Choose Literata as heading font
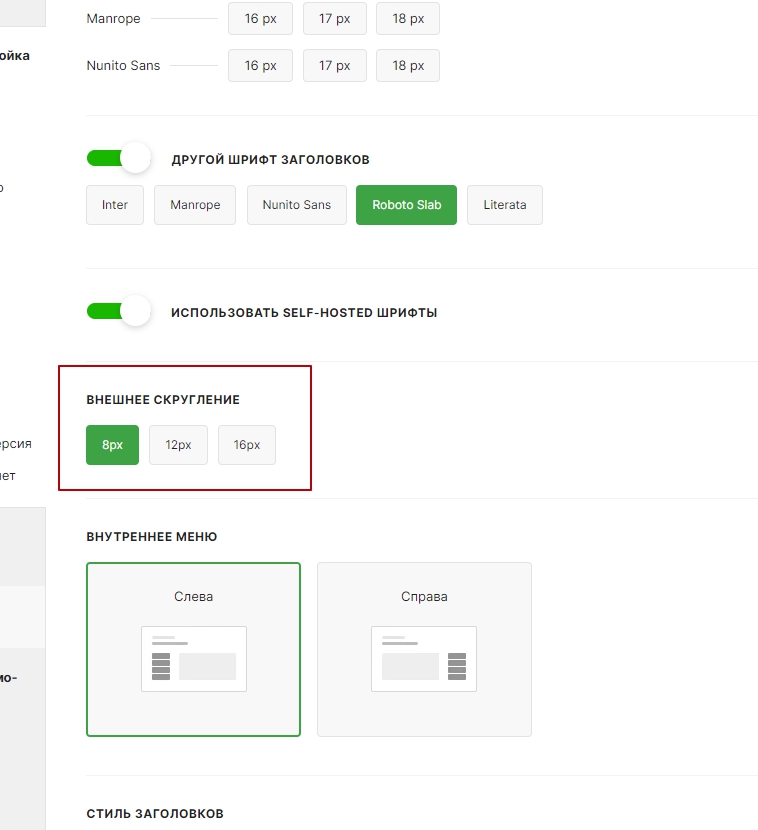 [x=505, y=205]
